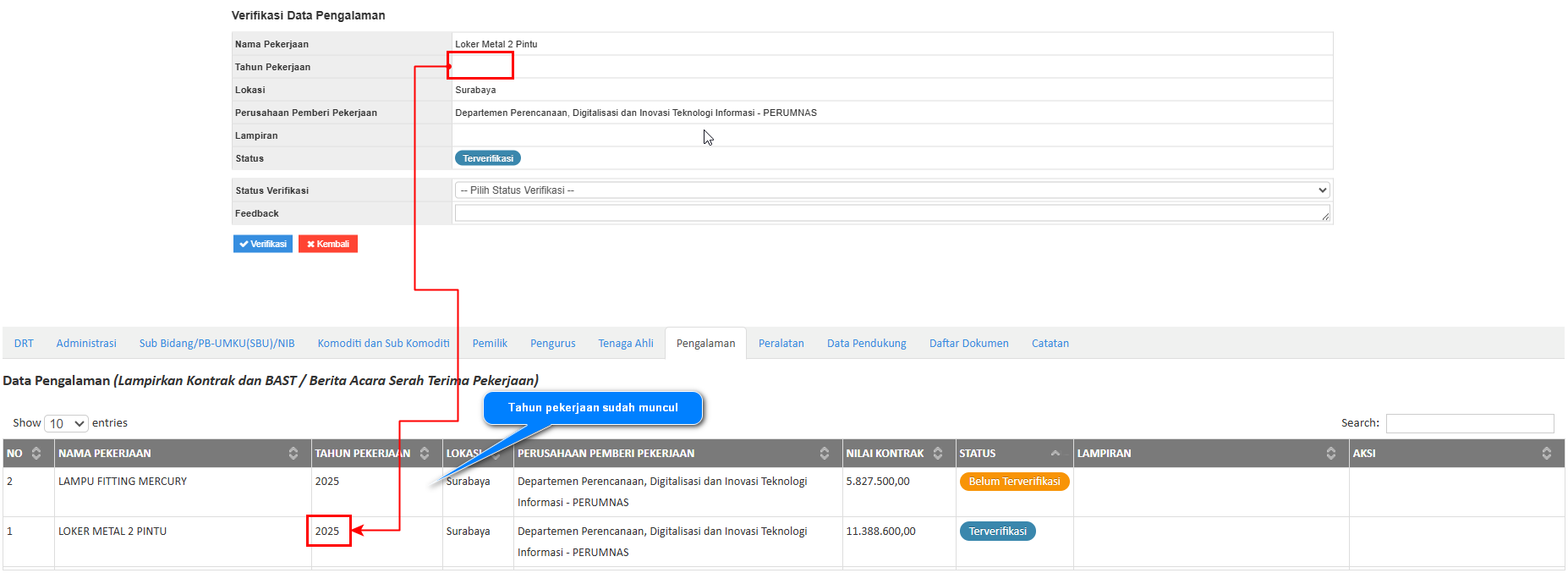The width and height of the screenshot is (1568, 573).
Task: Switch to the Peralatan tab
Action: (x=781, y=344)
